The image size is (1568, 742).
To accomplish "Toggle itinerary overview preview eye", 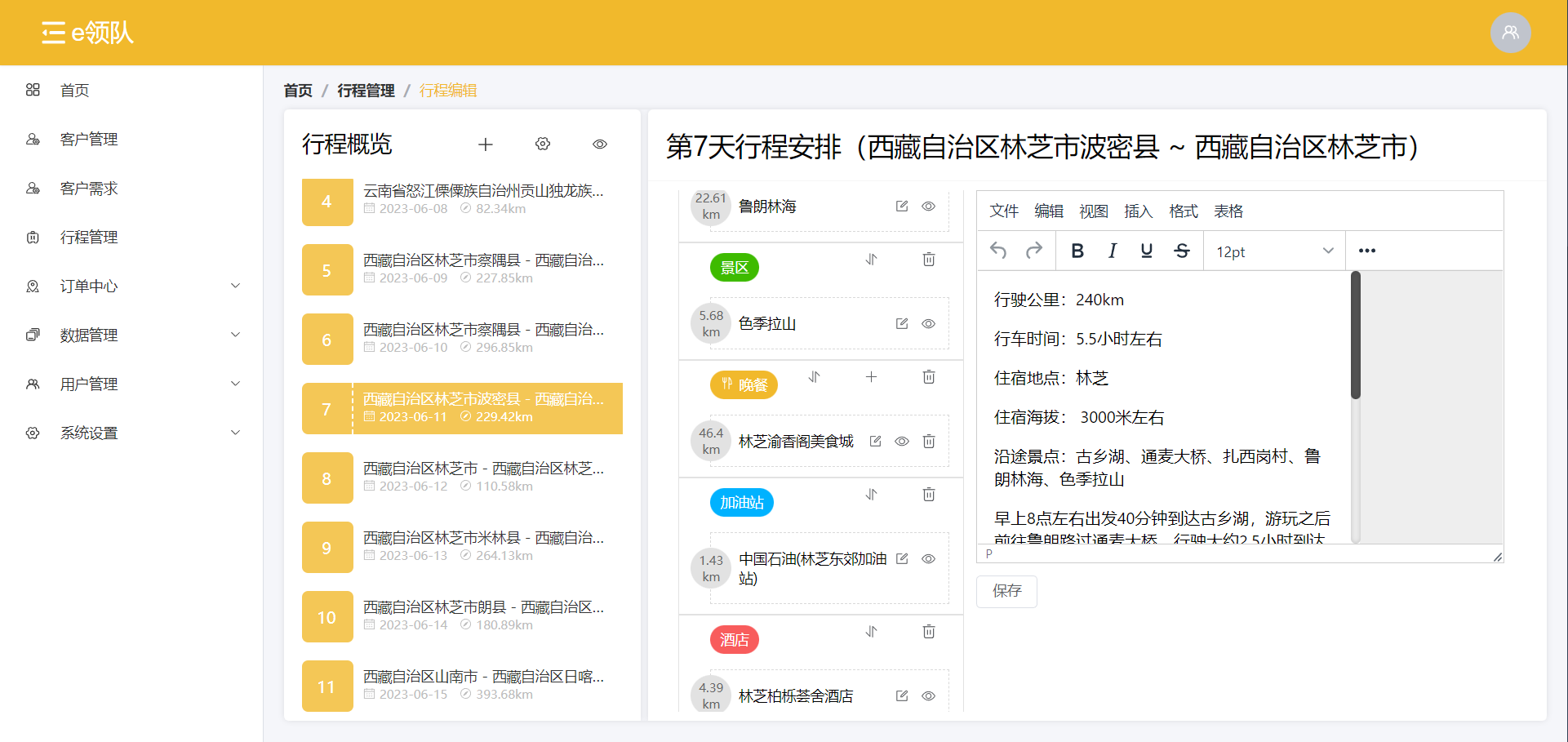I will coord(600,144).
